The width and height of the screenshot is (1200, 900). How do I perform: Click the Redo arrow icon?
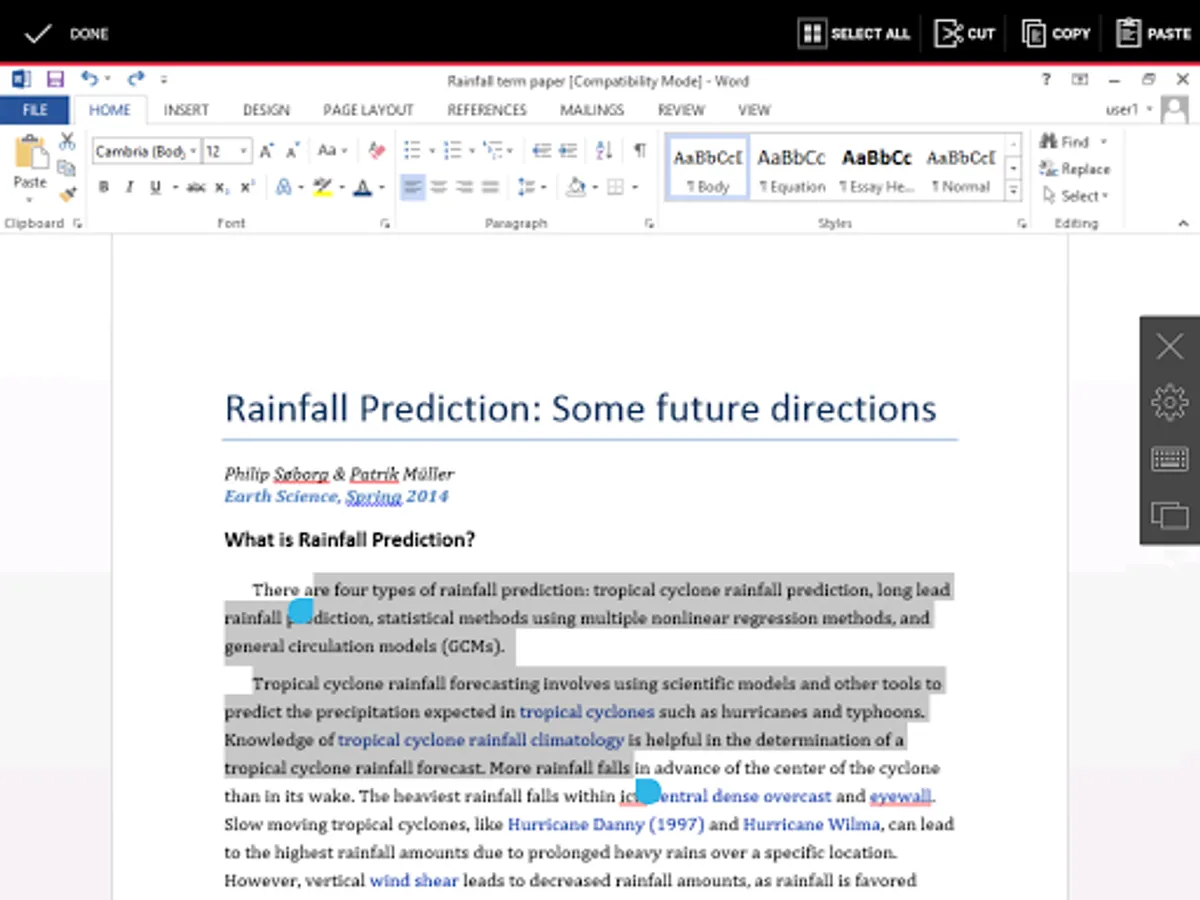click(x=135, y=79)
